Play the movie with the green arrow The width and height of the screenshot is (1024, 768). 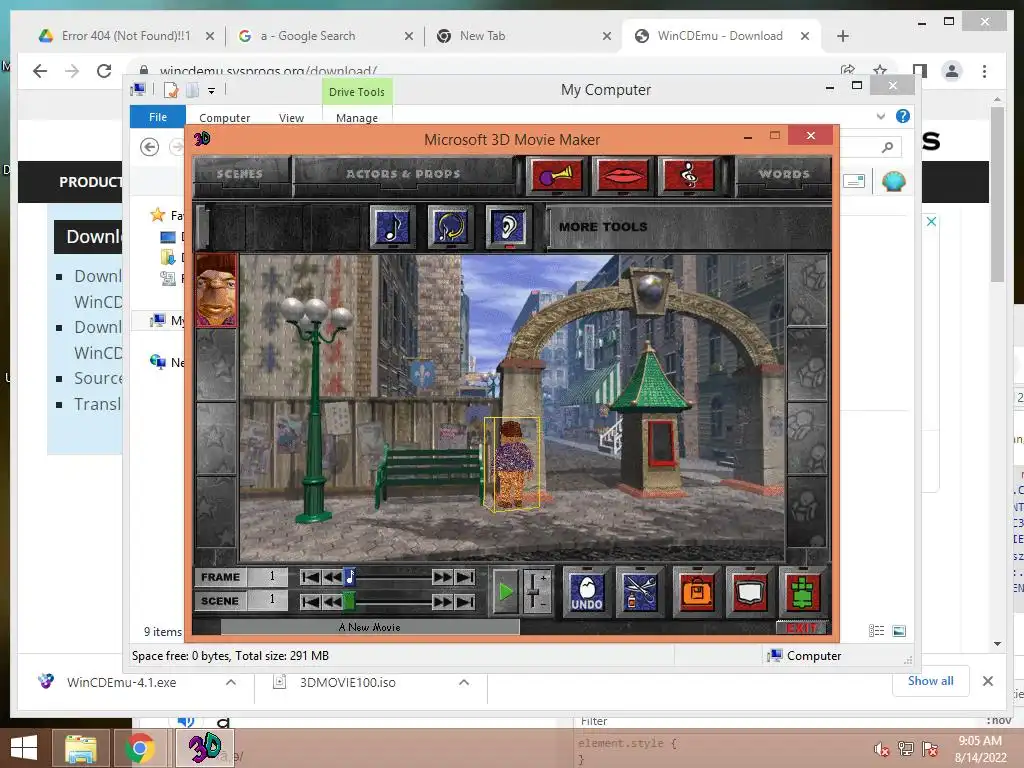click(505, 592)
